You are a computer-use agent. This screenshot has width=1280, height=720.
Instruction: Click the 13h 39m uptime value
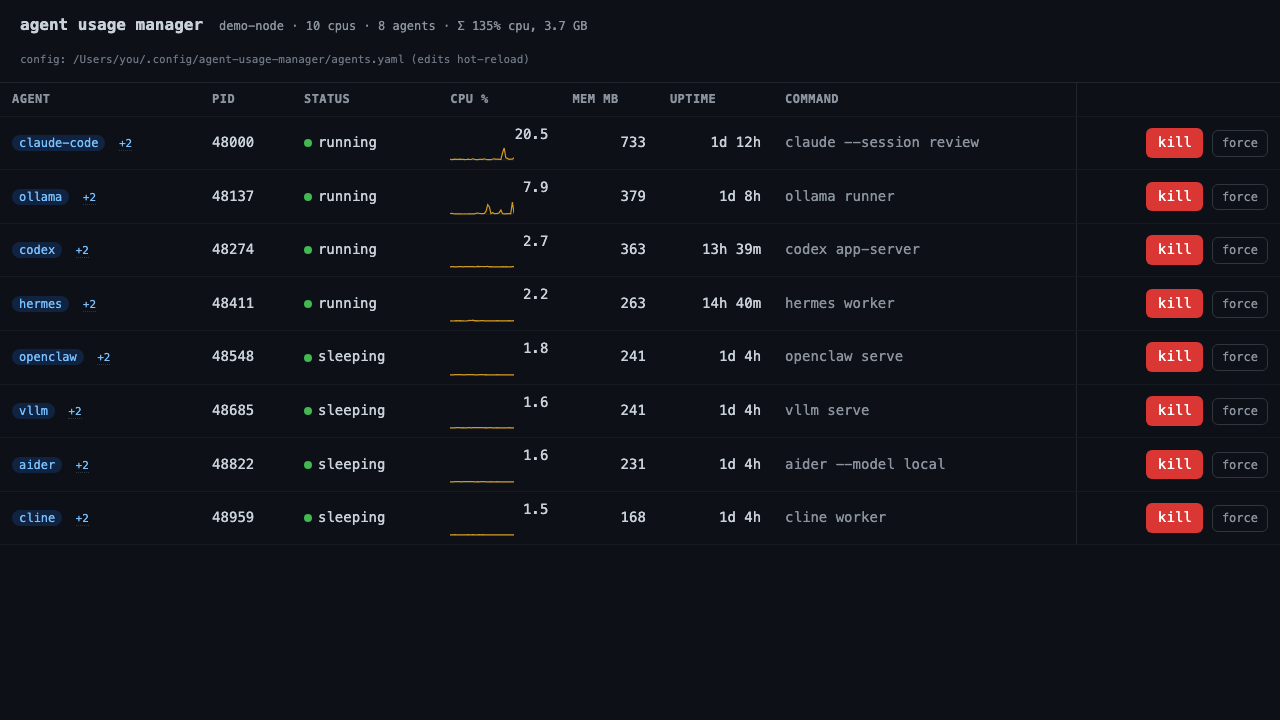731,250
